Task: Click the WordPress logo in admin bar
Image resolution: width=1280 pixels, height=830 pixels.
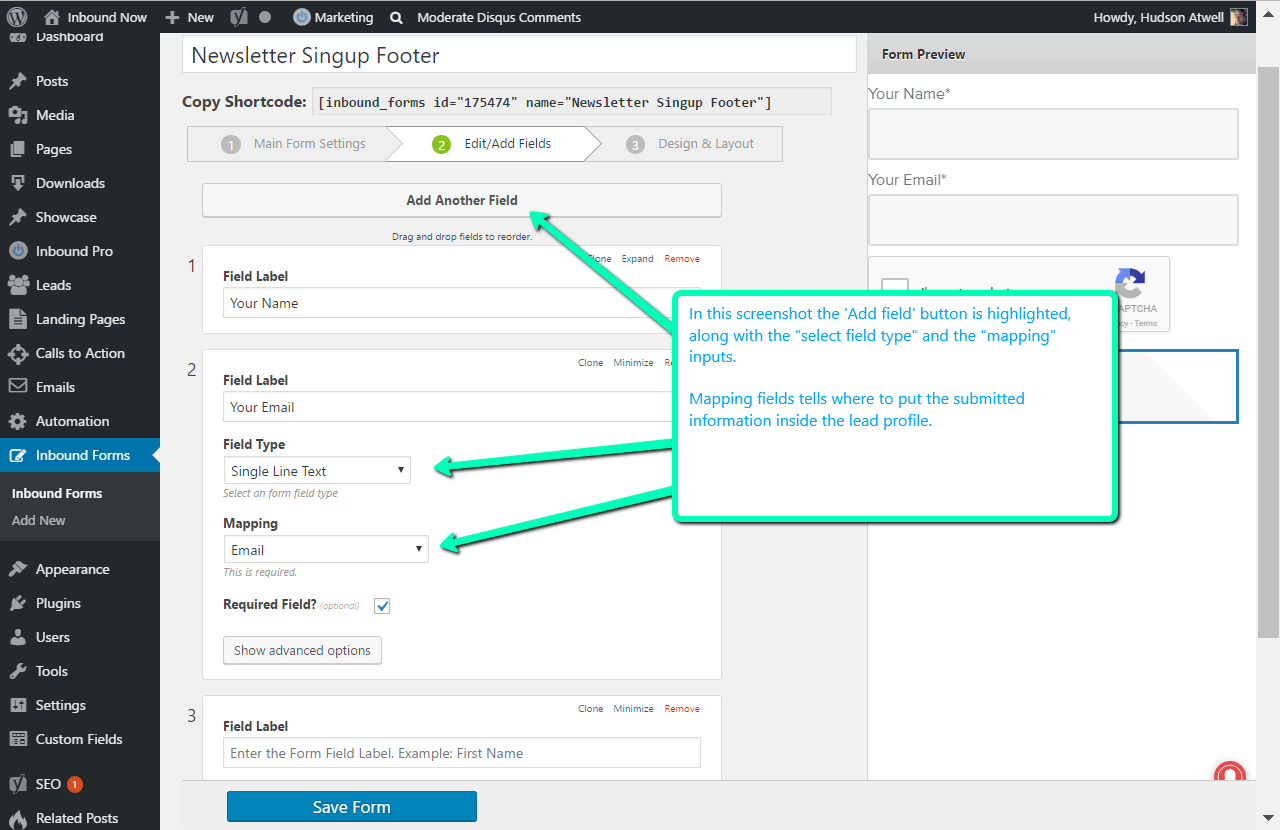Action: [17, 17]
